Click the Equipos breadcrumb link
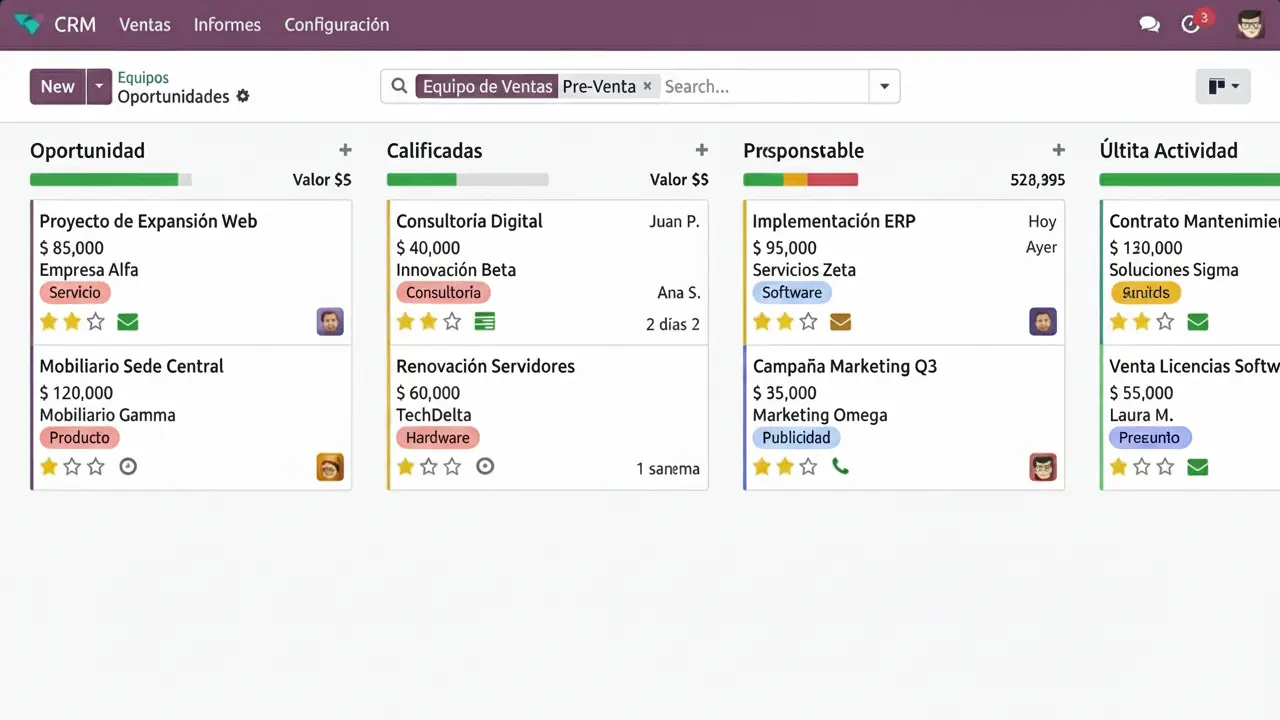 (143, 77)
